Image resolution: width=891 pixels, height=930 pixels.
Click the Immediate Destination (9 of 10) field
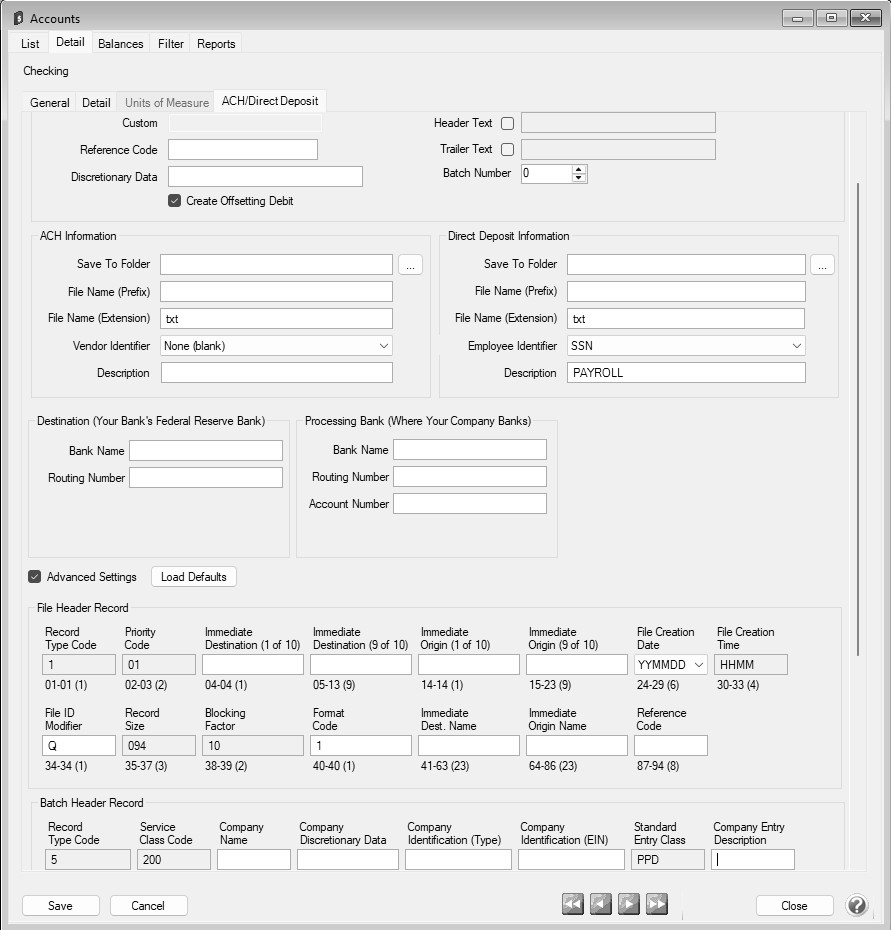tap(361, 664)
